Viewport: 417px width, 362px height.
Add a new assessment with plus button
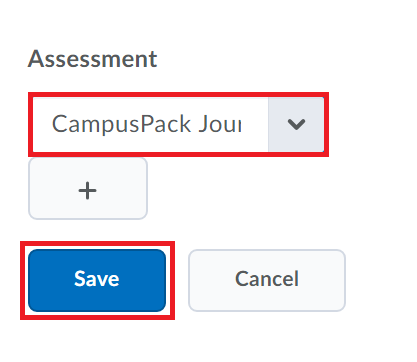(88, 188)
